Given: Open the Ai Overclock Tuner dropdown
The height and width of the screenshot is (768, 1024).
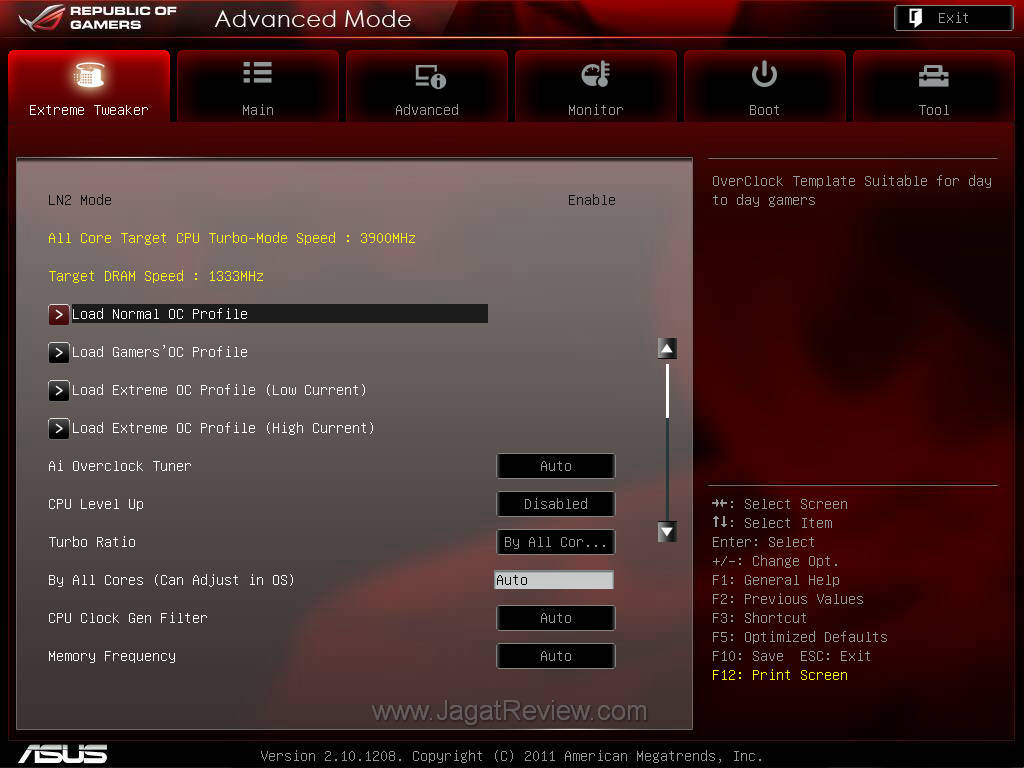Looking at the screenshot, I should click(x=556, y=466).
